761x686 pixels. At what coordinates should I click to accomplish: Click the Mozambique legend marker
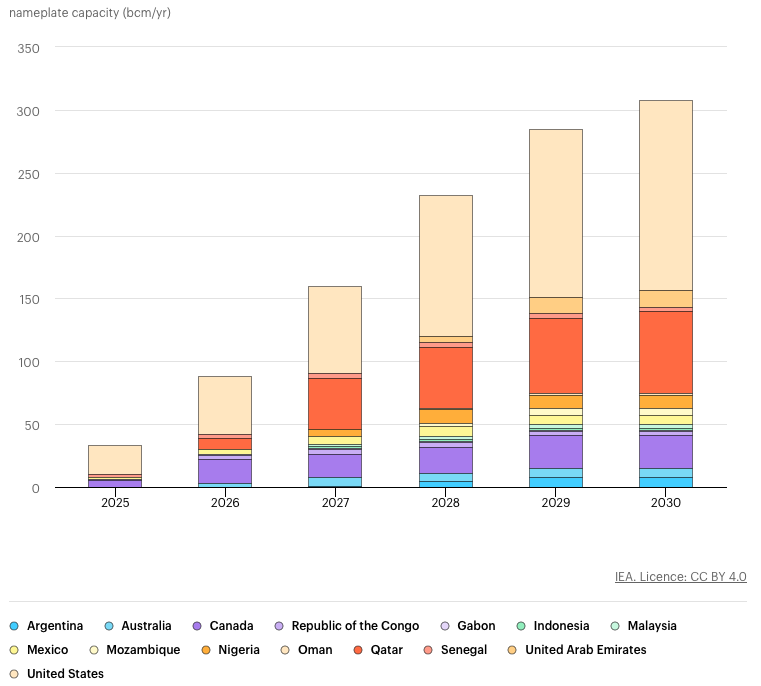(x=94, y=650)
